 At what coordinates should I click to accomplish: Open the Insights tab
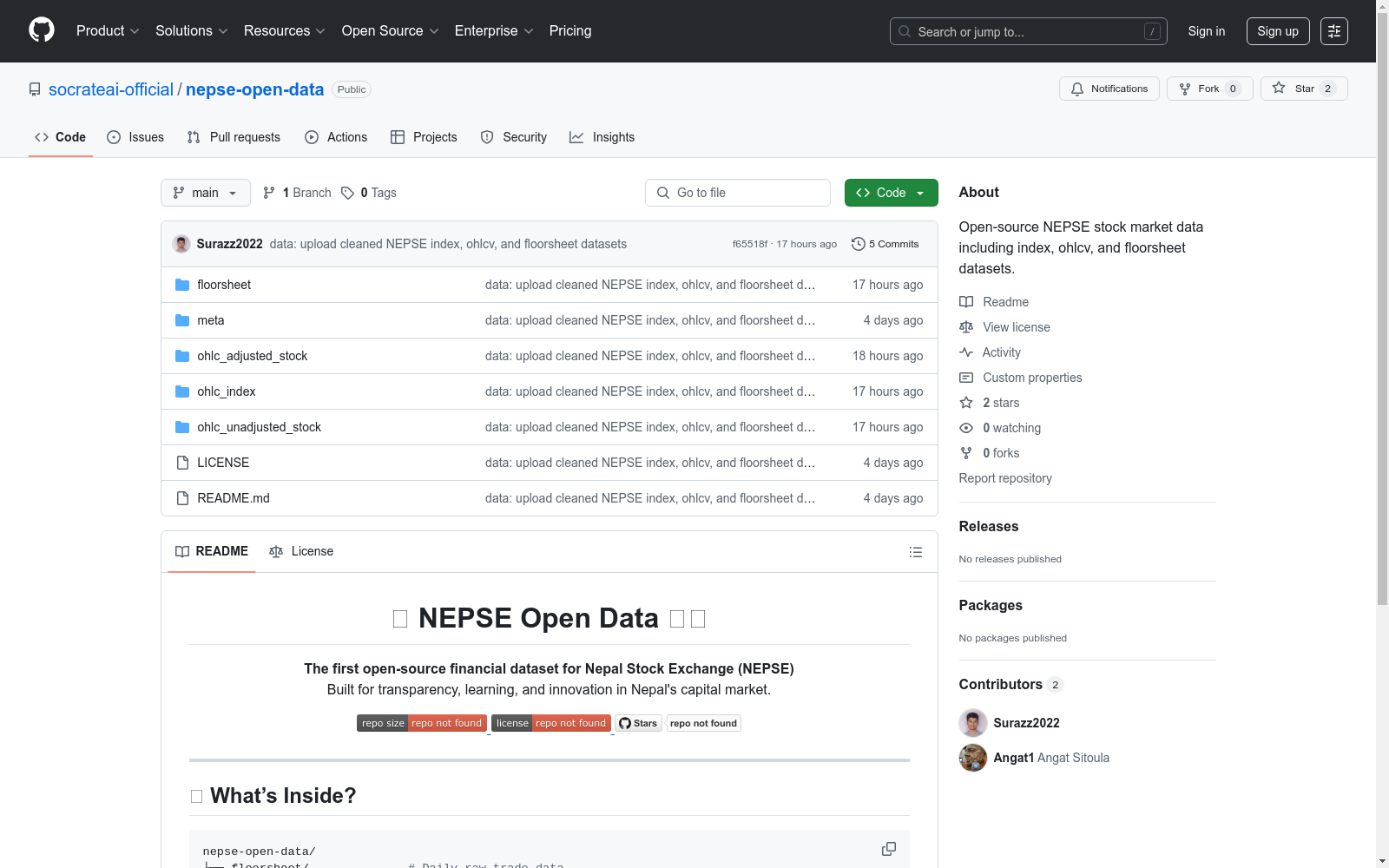[x=602, y=137]
